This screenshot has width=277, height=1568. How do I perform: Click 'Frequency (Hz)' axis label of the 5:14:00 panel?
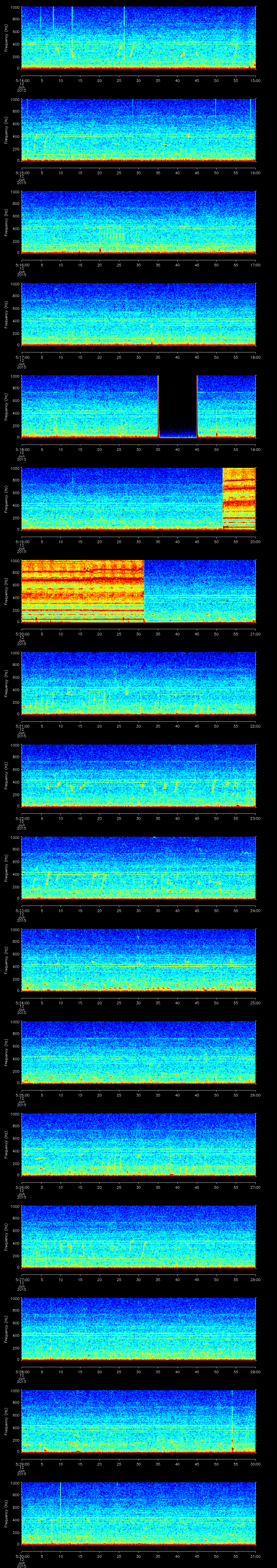[6, 38]
